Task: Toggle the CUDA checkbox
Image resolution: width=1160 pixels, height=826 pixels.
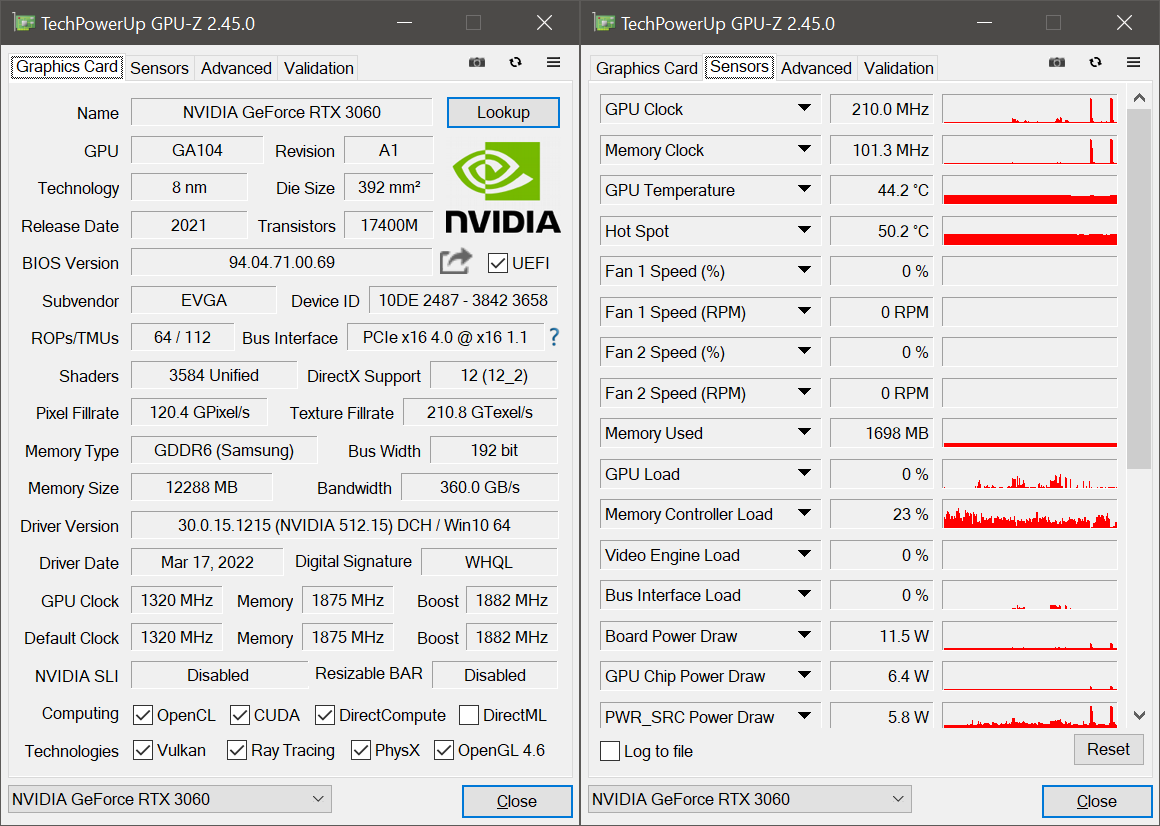Action: (240, 715)
